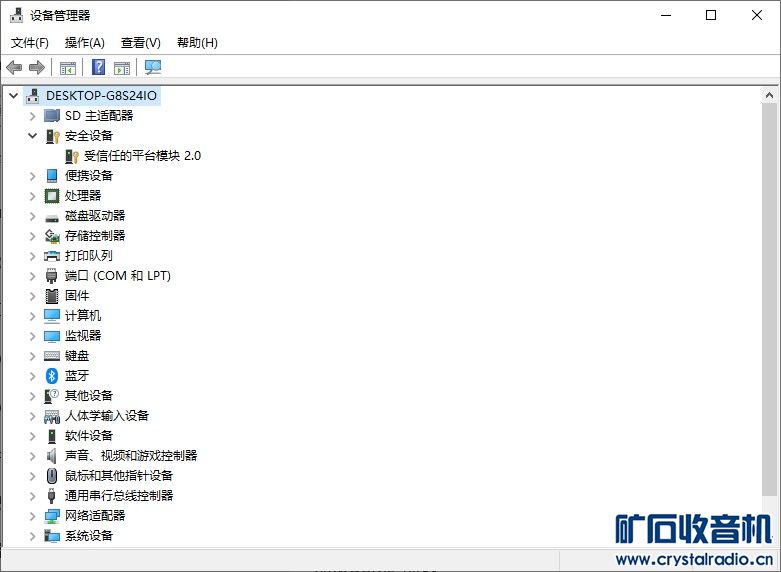Select the 键盘 category label
The width and height of the screenshot is (781, 572).
(x=77, y=356)
